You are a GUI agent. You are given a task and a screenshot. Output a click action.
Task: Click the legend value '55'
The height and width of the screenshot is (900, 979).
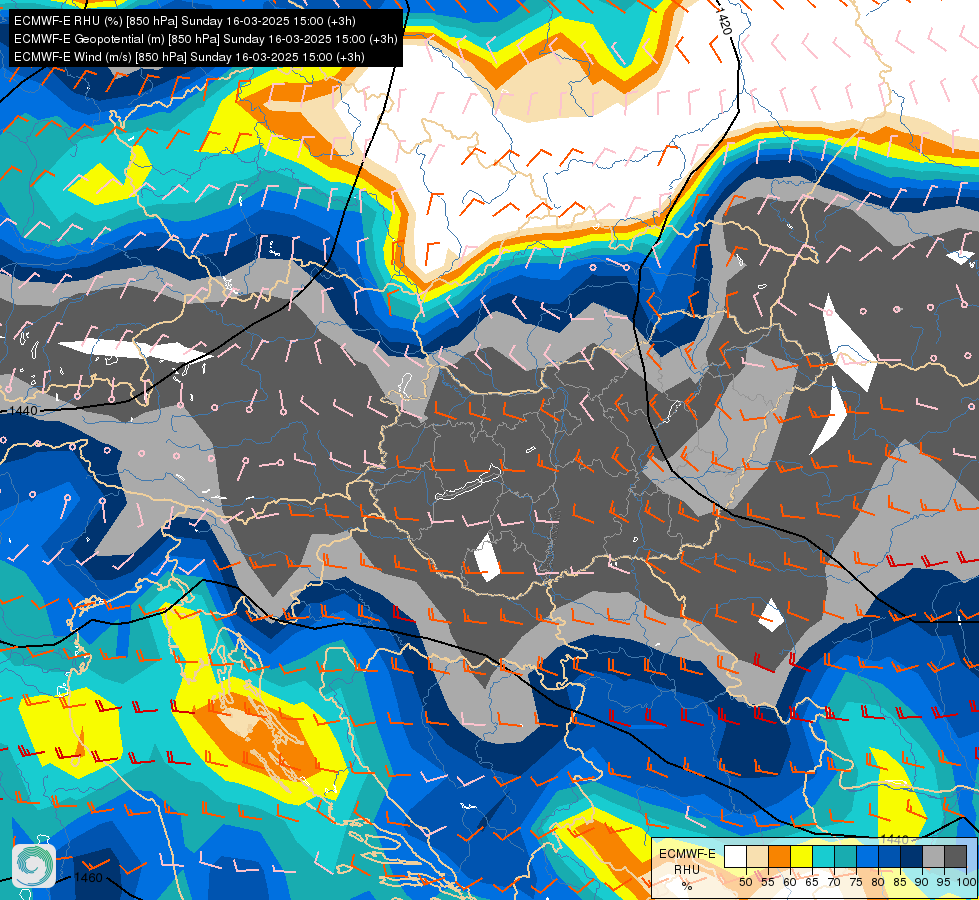coord(768,882)
